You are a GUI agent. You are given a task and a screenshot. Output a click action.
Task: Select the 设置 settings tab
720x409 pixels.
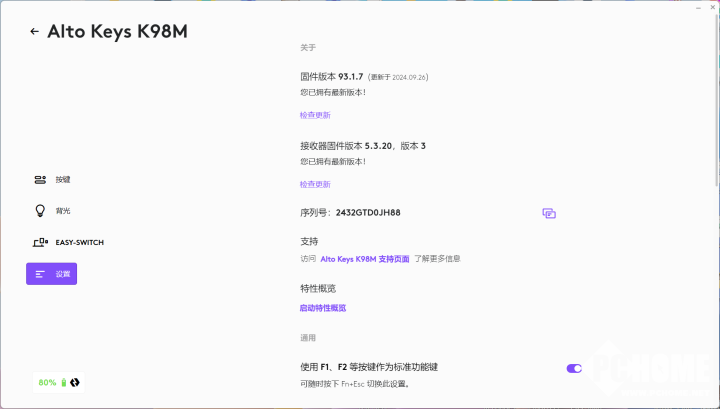tap(51, 274)
